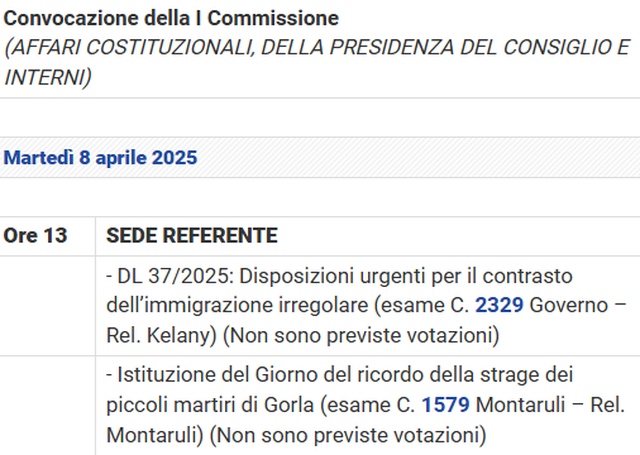Open bill C. 1579 link
Screen dimensions: 640x455
point(447,405)
